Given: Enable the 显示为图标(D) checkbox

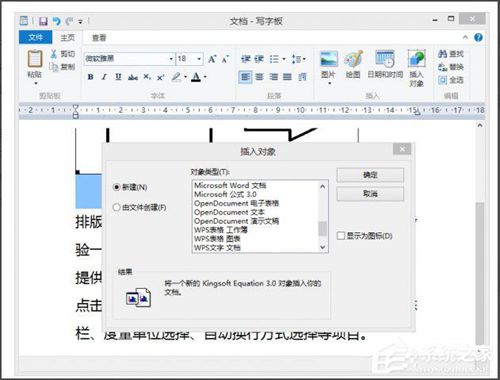Looking at the screenshot, I should click(341, 236).
